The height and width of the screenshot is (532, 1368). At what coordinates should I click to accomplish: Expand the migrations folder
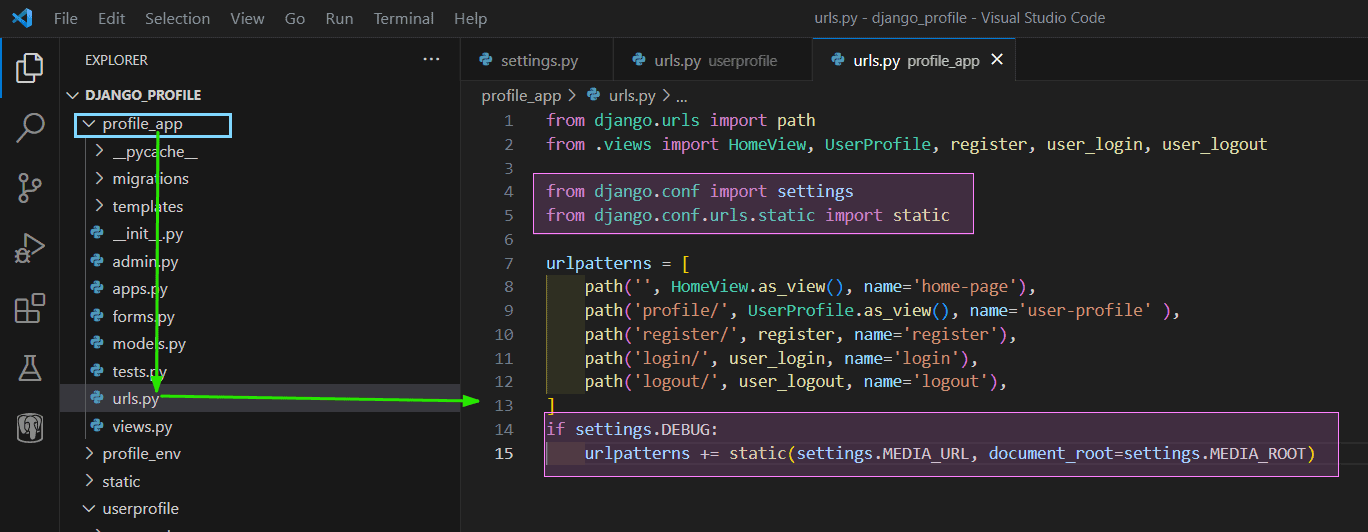point(99,179)
